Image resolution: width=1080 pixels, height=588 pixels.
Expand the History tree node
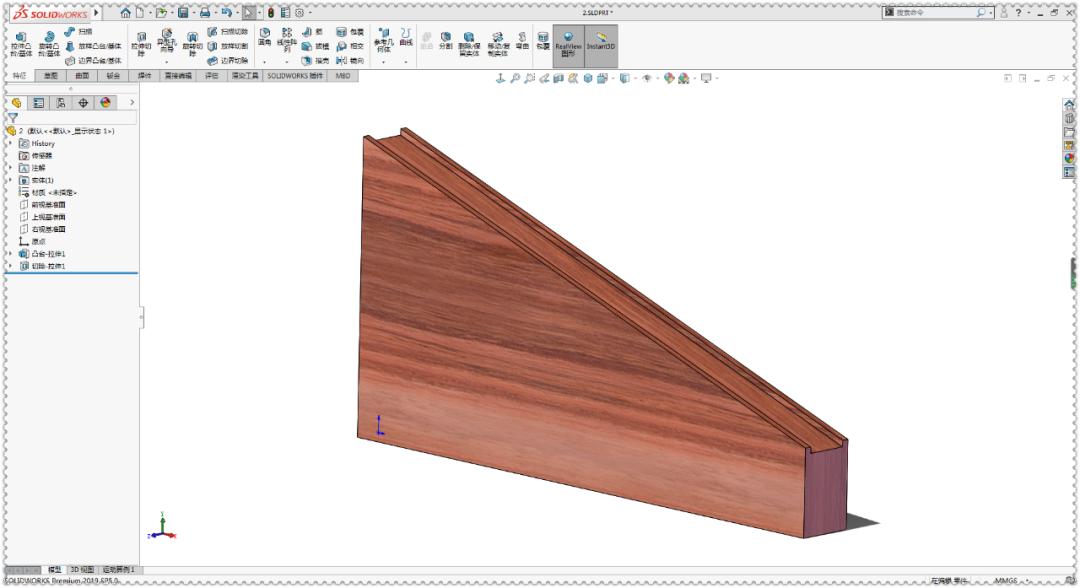tap(8, 144)
